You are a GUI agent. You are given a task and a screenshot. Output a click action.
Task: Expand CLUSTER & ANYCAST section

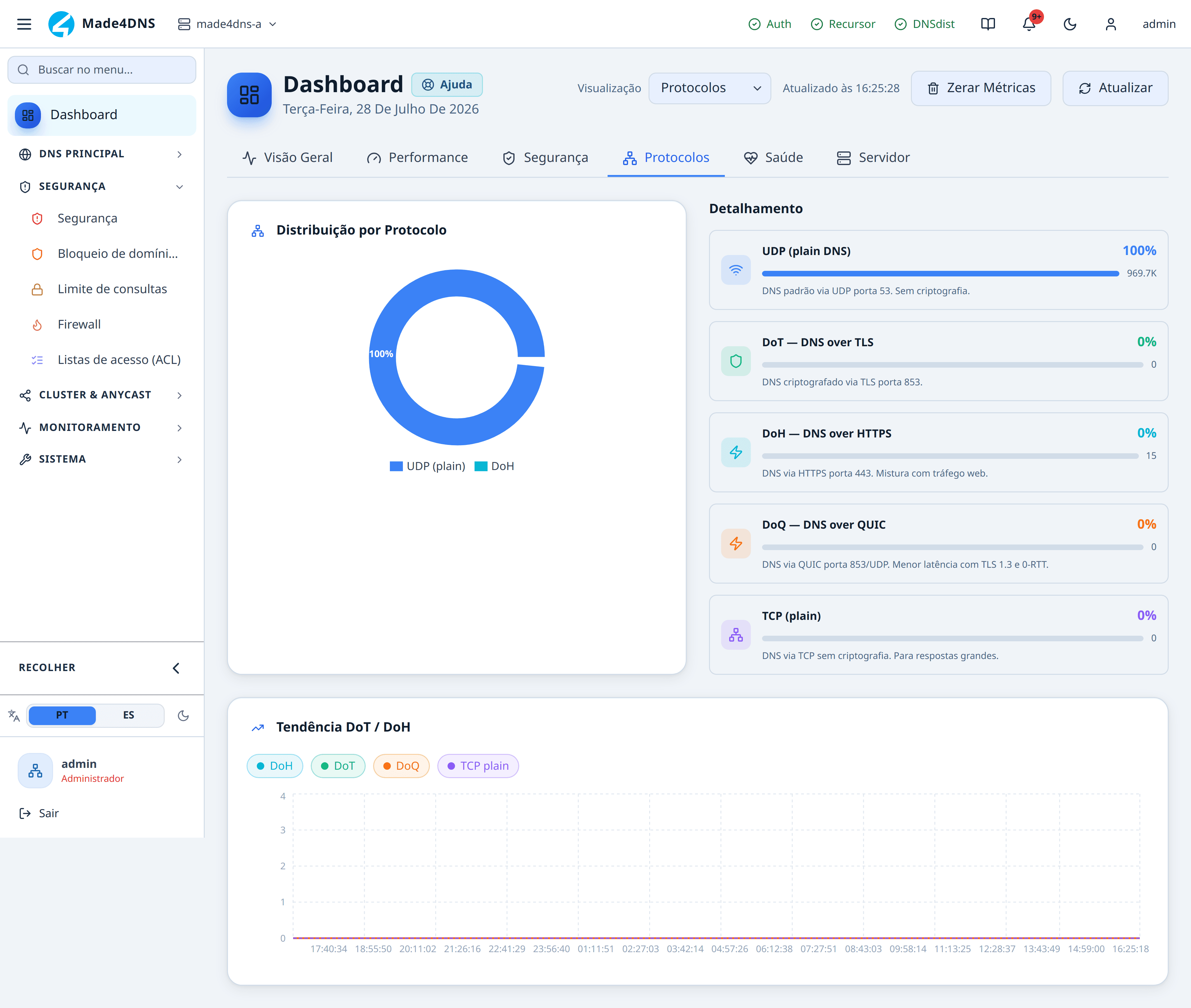pos(102,396)
